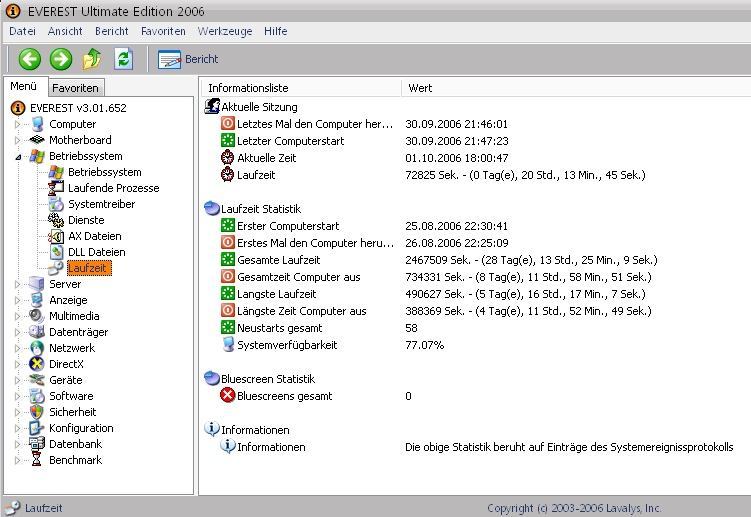Viewport: 751px width, 517px height.
Task: Click the DLL Dateien icon
Action: pyautogui.click(x=56, y=252)
